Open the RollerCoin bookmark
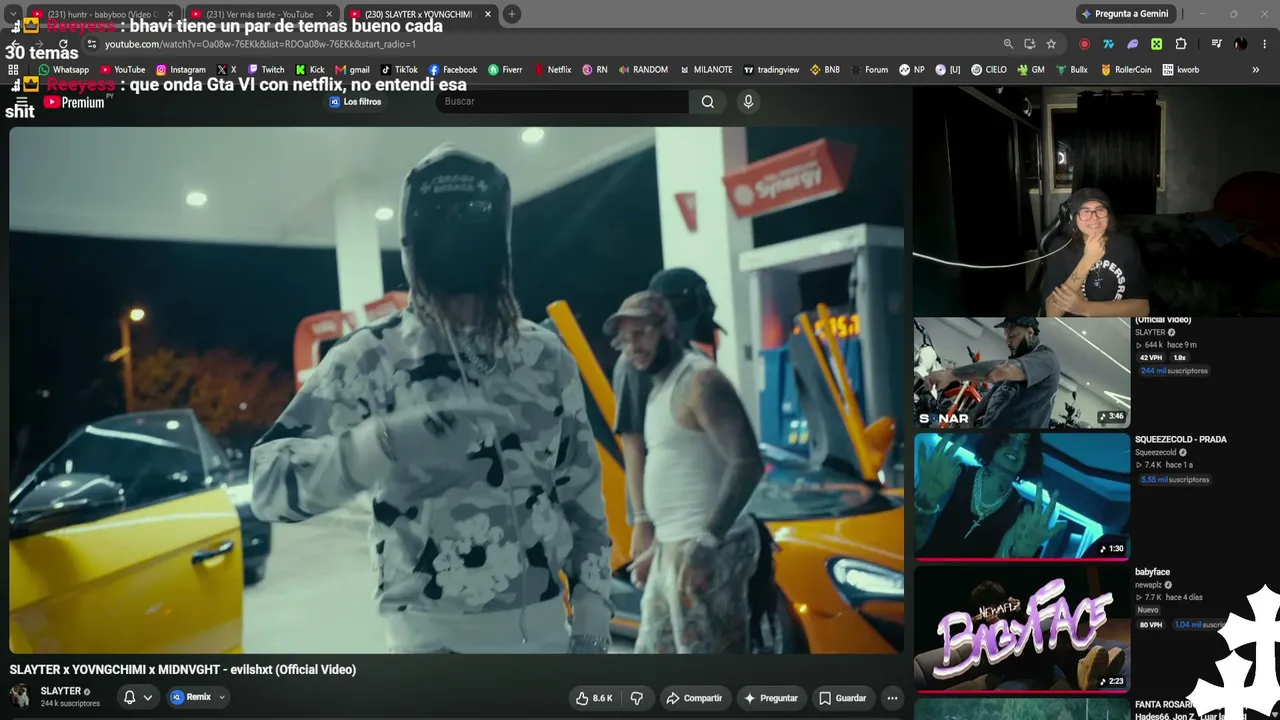The width and height of the screenshot is (1280, 720). click(1125, 70)
